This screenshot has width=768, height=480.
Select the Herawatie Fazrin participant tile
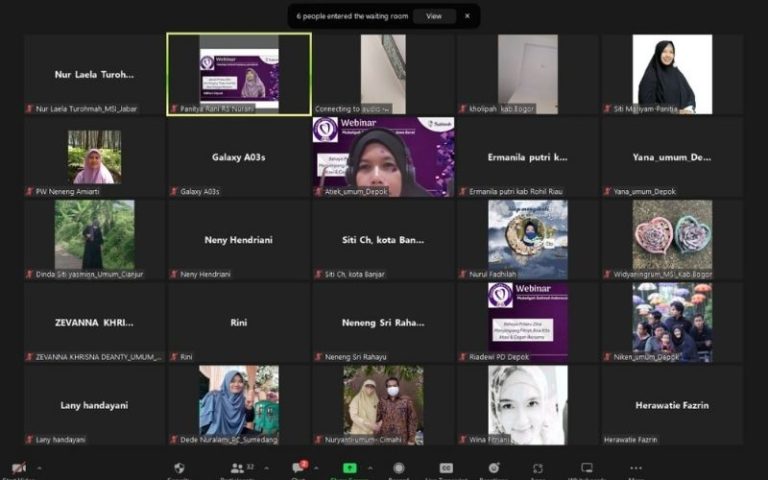(671, 405)
